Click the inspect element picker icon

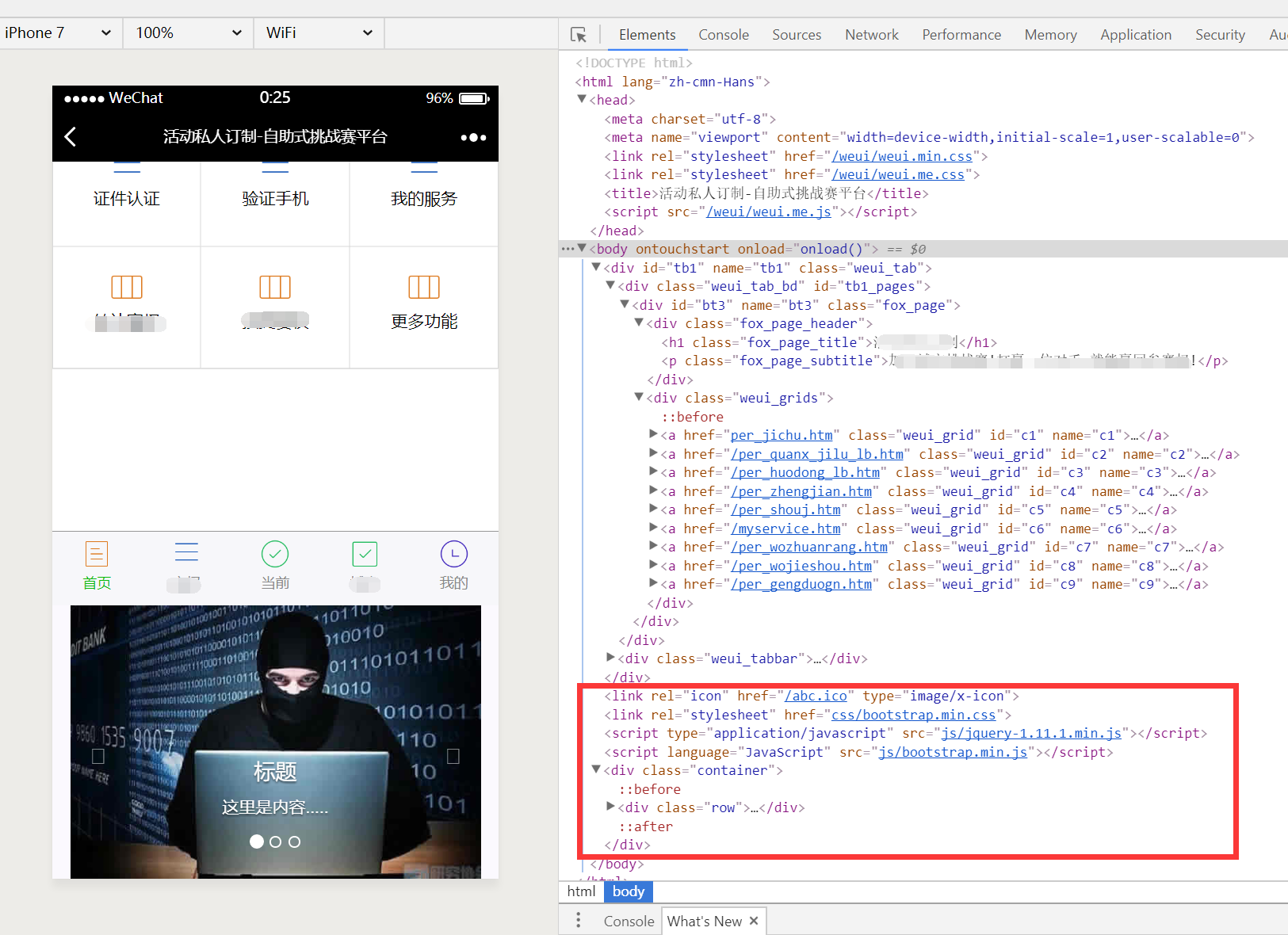point(579,35)
